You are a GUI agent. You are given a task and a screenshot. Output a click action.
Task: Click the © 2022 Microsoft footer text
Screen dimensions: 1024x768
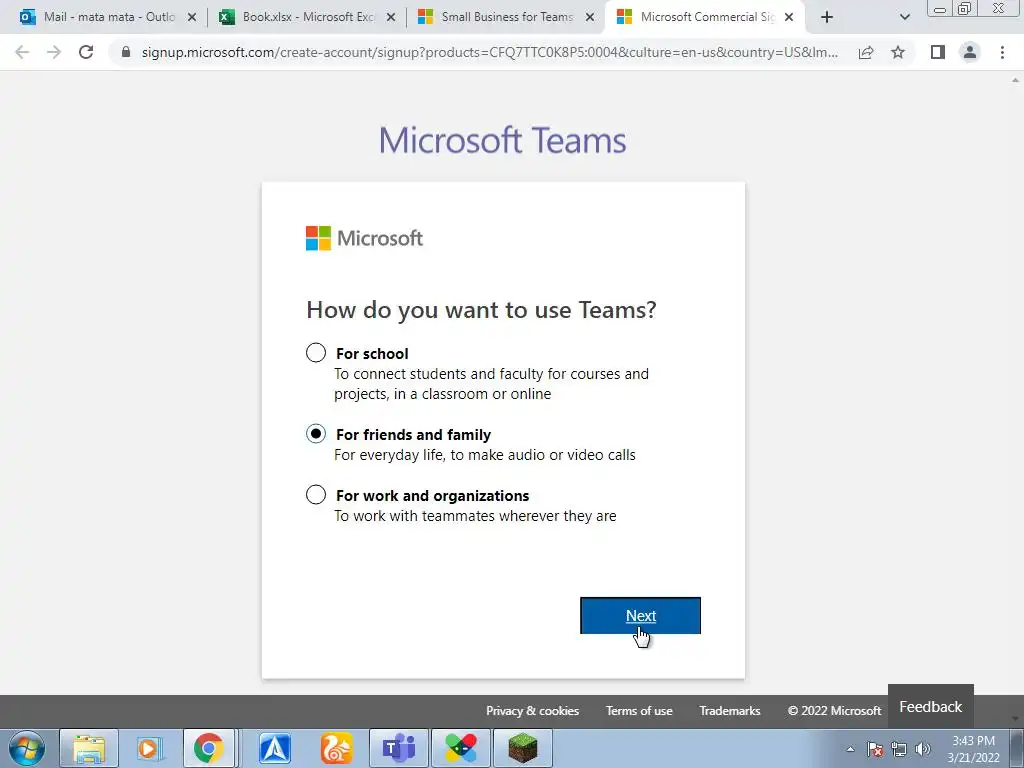834,711
